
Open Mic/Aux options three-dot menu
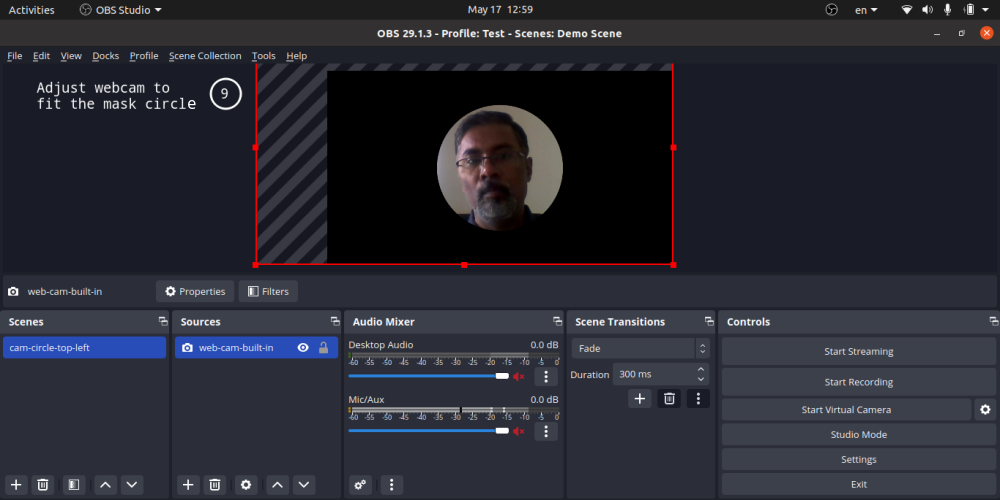point(546,431)
